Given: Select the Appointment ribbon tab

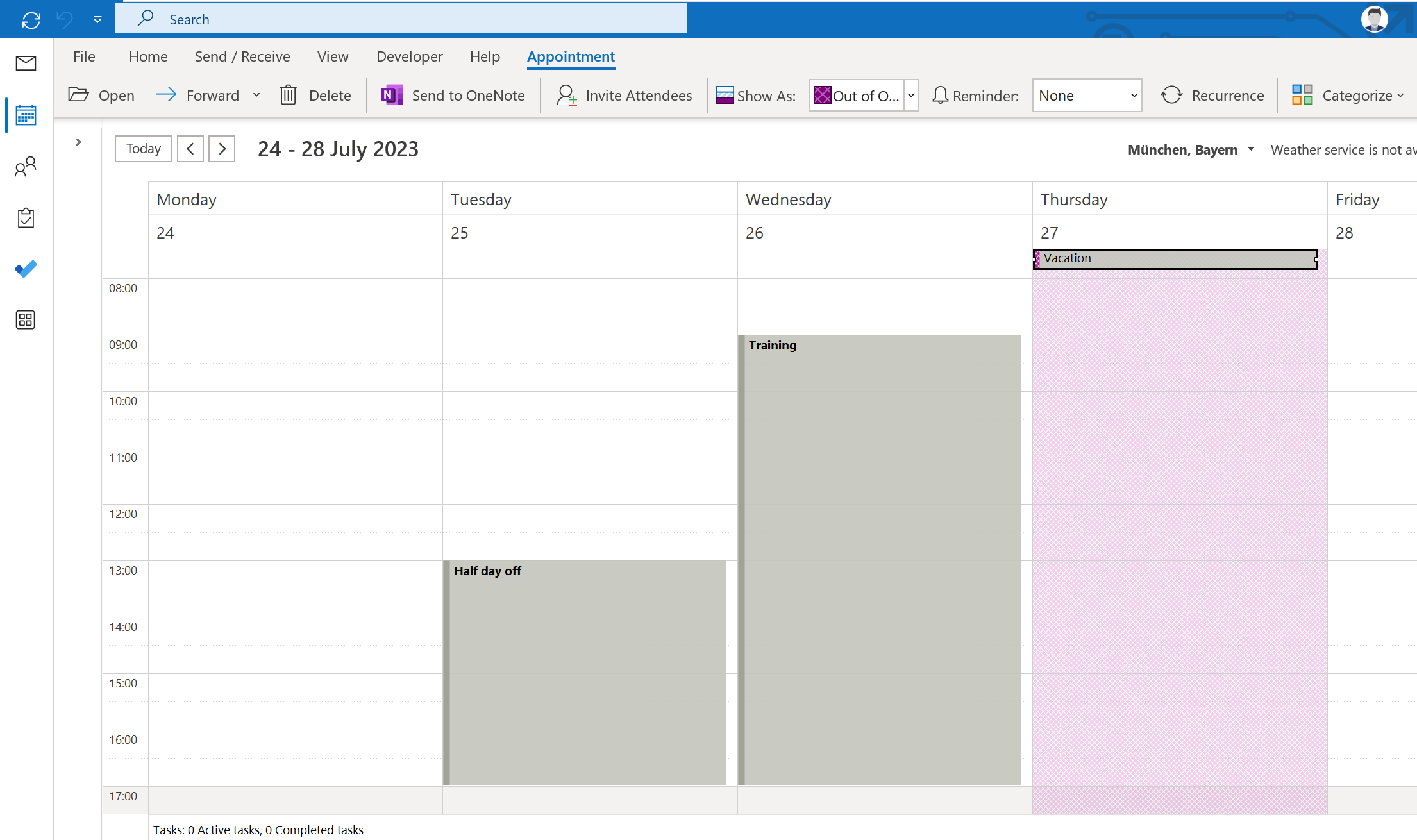Looking at the screenshot, I should [571, 56].
